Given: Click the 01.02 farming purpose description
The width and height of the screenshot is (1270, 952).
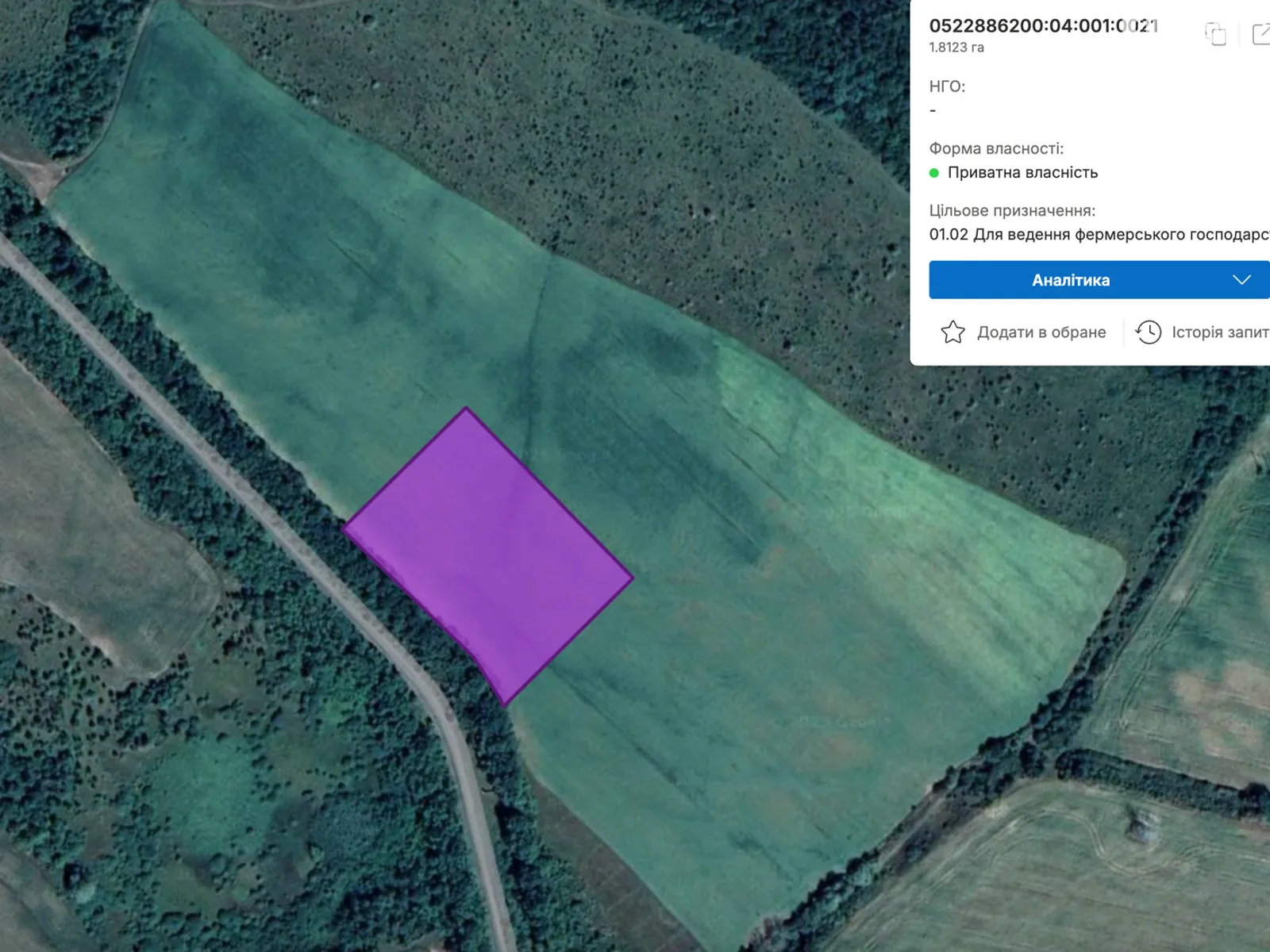Looking at the screenshot, I should (x=1099, y=235).
